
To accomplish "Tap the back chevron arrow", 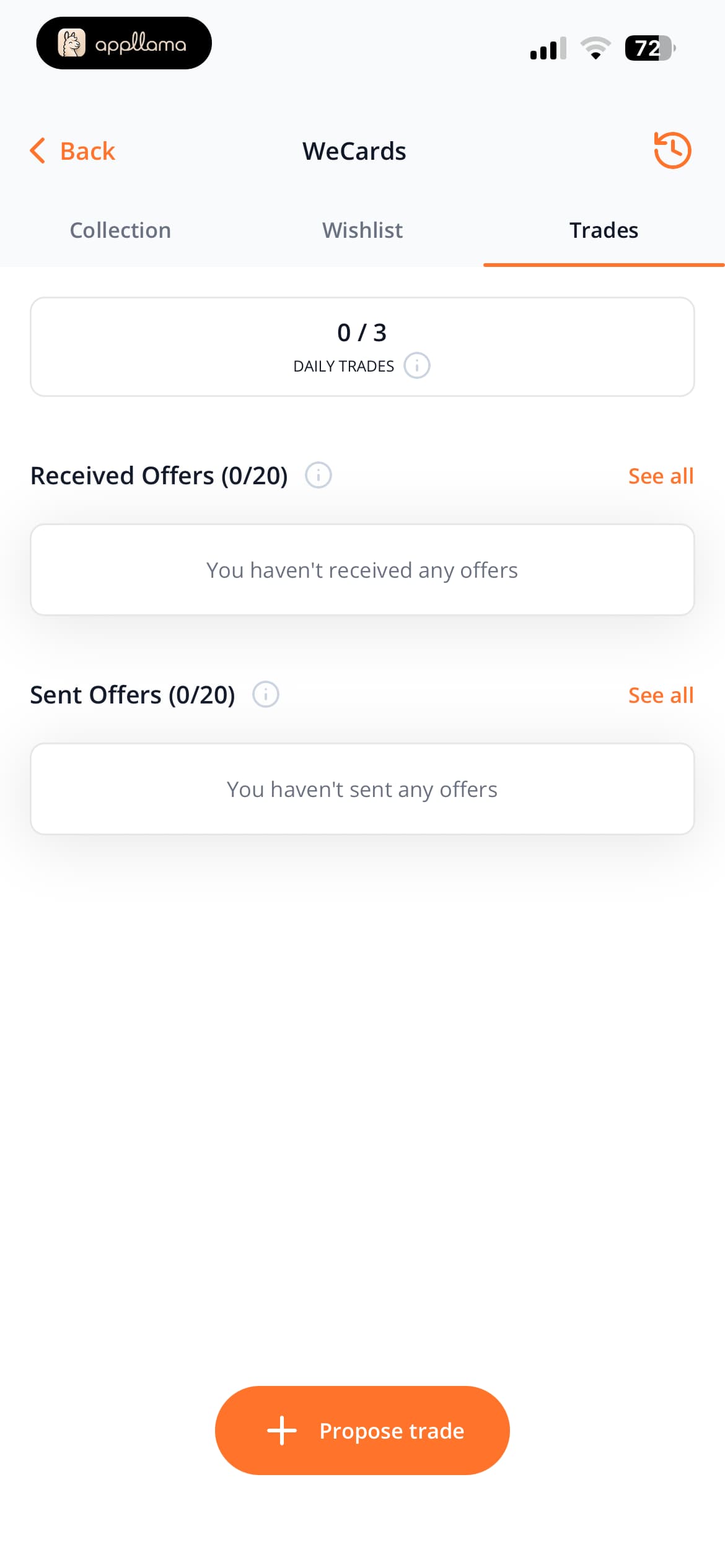I will point(38,150).
